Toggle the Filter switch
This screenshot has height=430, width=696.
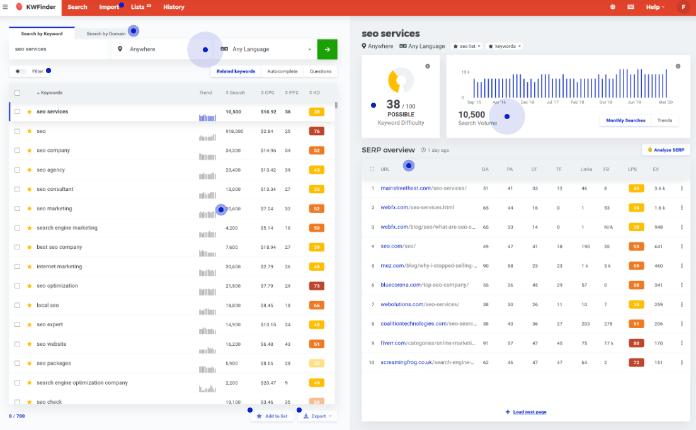click(x=19, y=71)
